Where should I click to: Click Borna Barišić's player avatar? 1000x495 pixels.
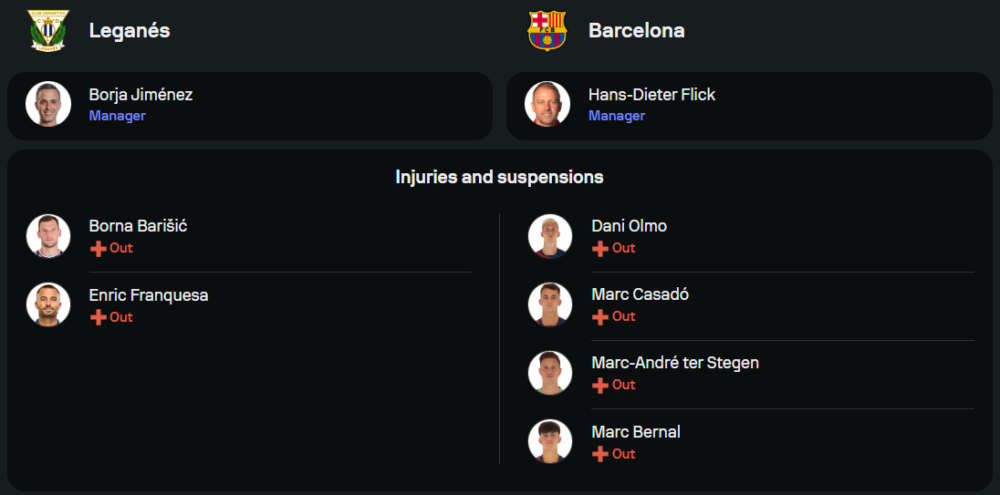[48, 236]
